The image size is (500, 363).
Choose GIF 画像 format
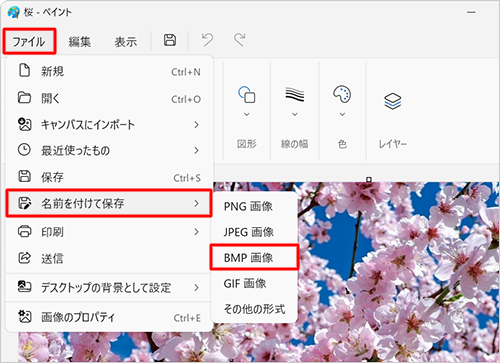pyautogui.click(x=254, y=283)
